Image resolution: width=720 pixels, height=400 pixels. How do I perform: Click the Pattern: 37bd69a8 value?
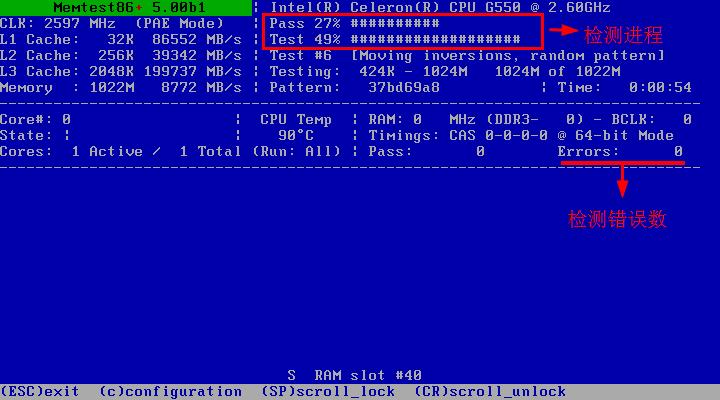pos(354,88)
